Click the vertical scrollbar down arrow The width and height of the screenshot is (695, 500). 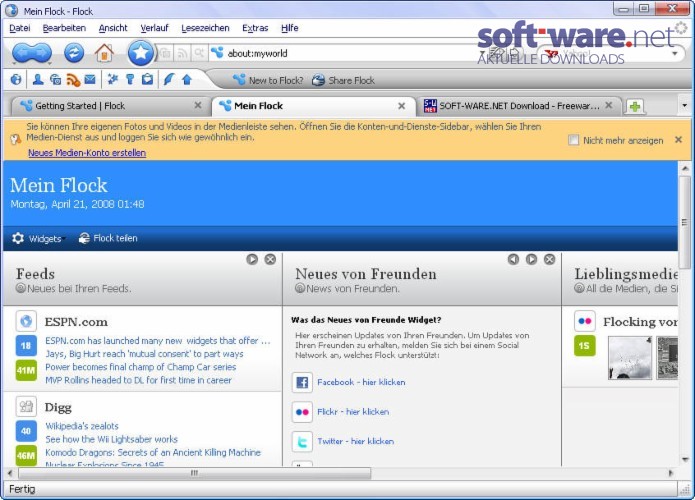pos(685,460)
